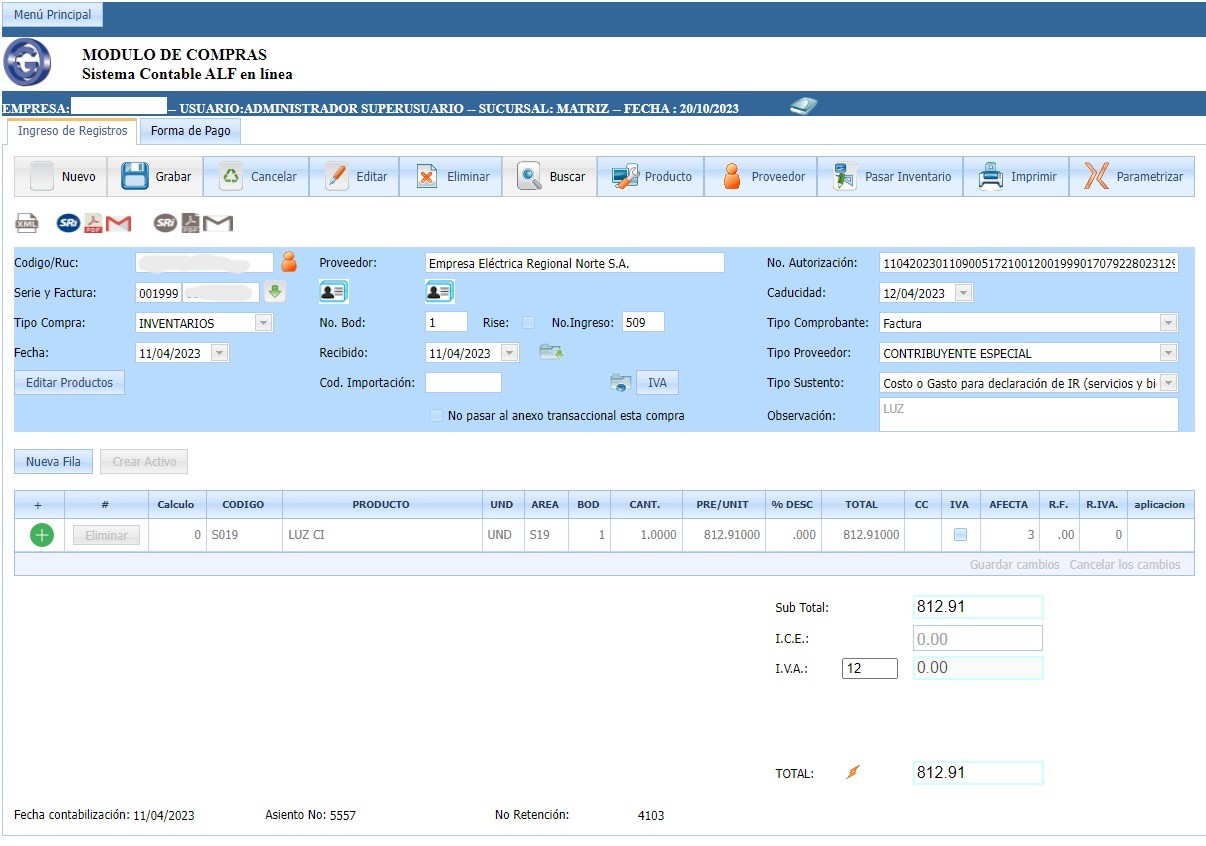1206x846 pixels.
Task: Click the folder icon next to Recibido date
Action: [551, 352]
